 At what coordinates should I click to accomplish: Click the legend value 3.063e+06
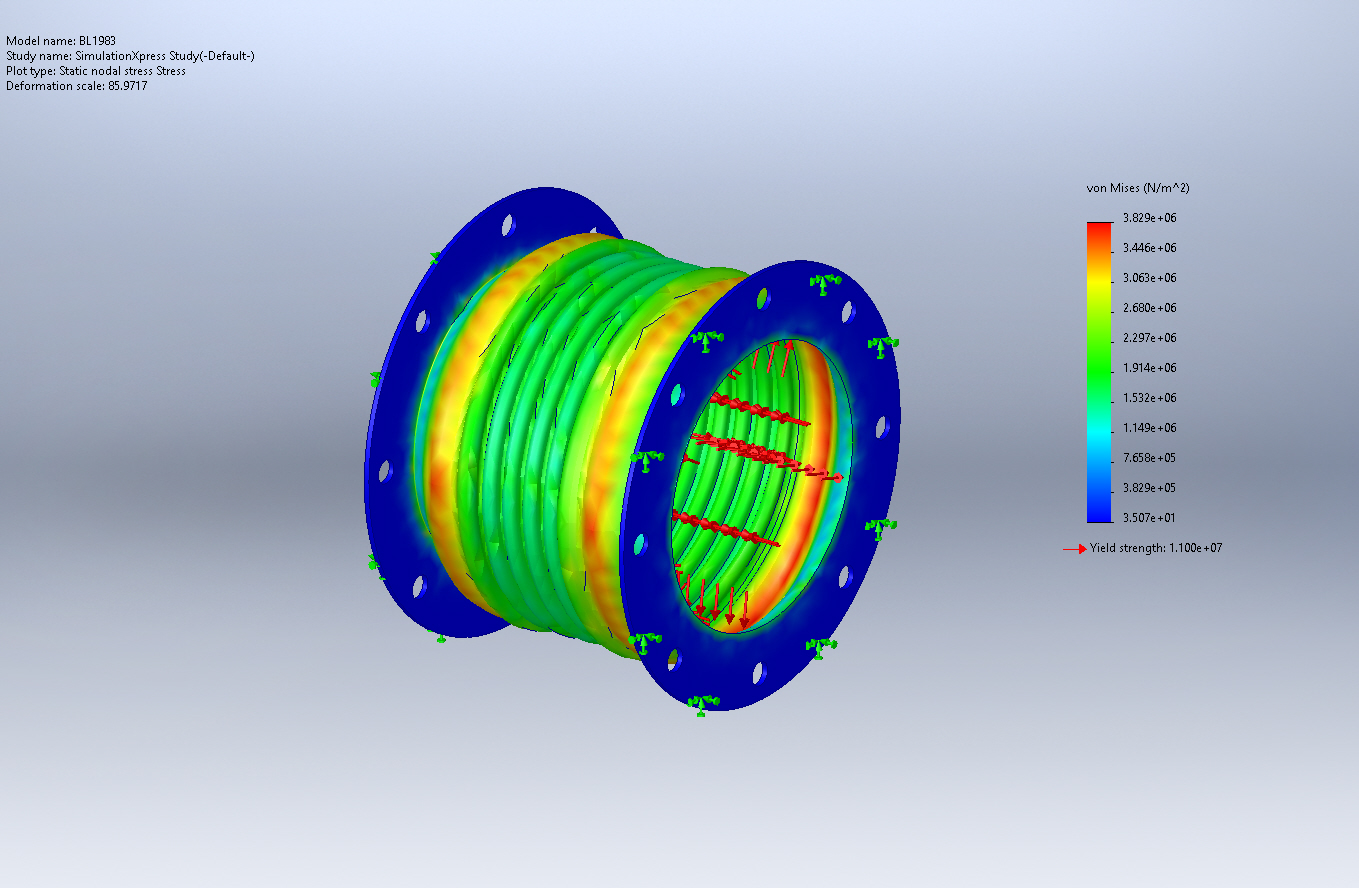click(1149, 278)
